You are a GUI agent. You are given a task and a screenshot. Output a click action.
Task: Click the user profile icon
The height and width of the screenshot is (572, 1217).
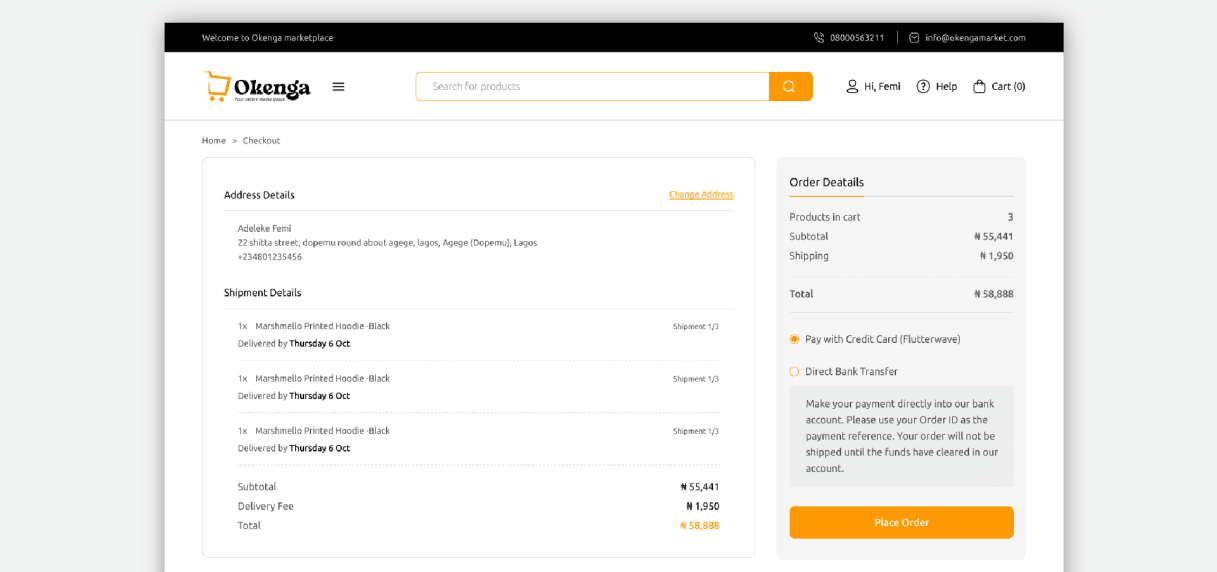[852, 87]
